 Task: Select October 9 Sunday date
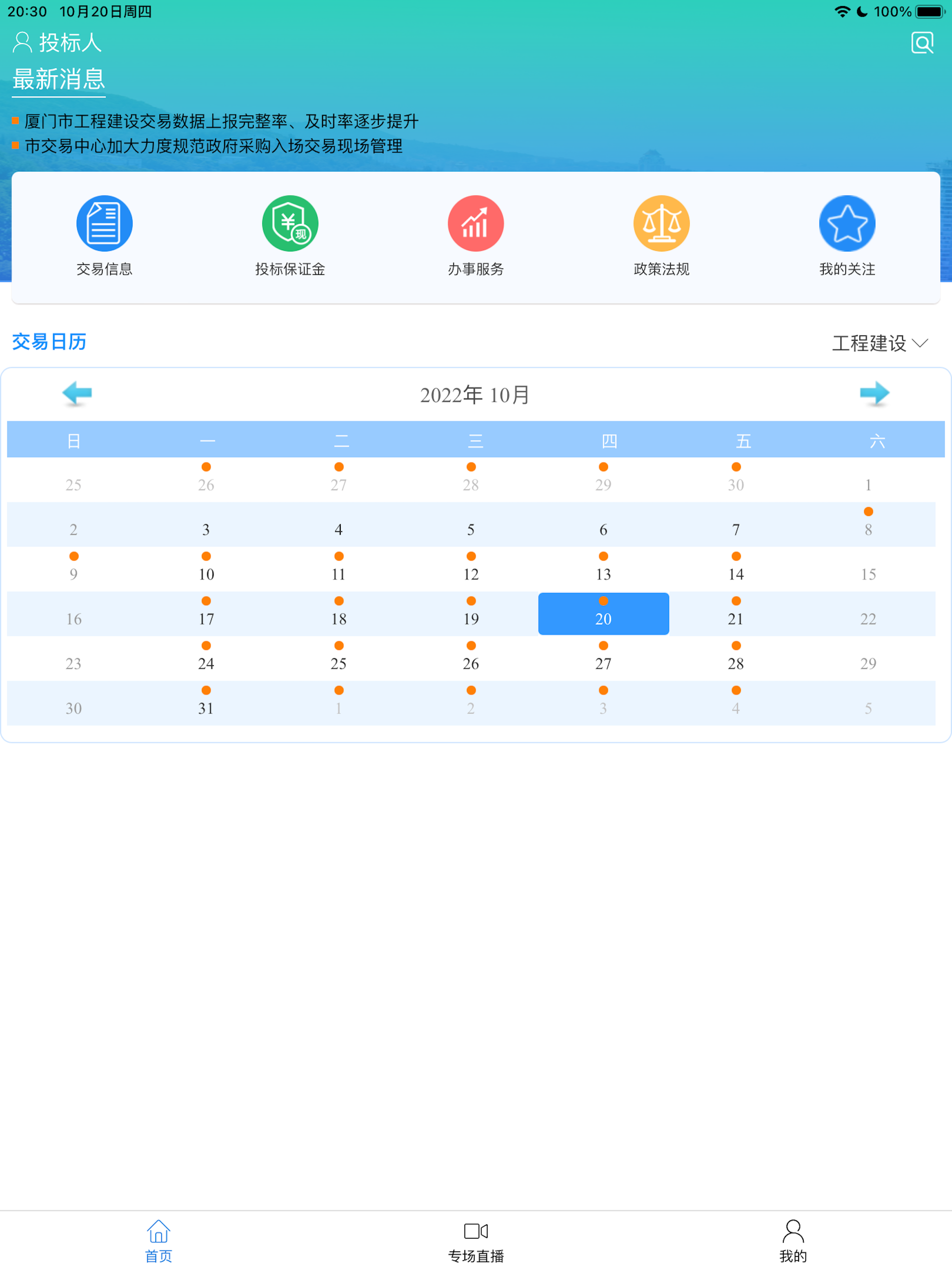pyautogui.click(x=73, y=569)
